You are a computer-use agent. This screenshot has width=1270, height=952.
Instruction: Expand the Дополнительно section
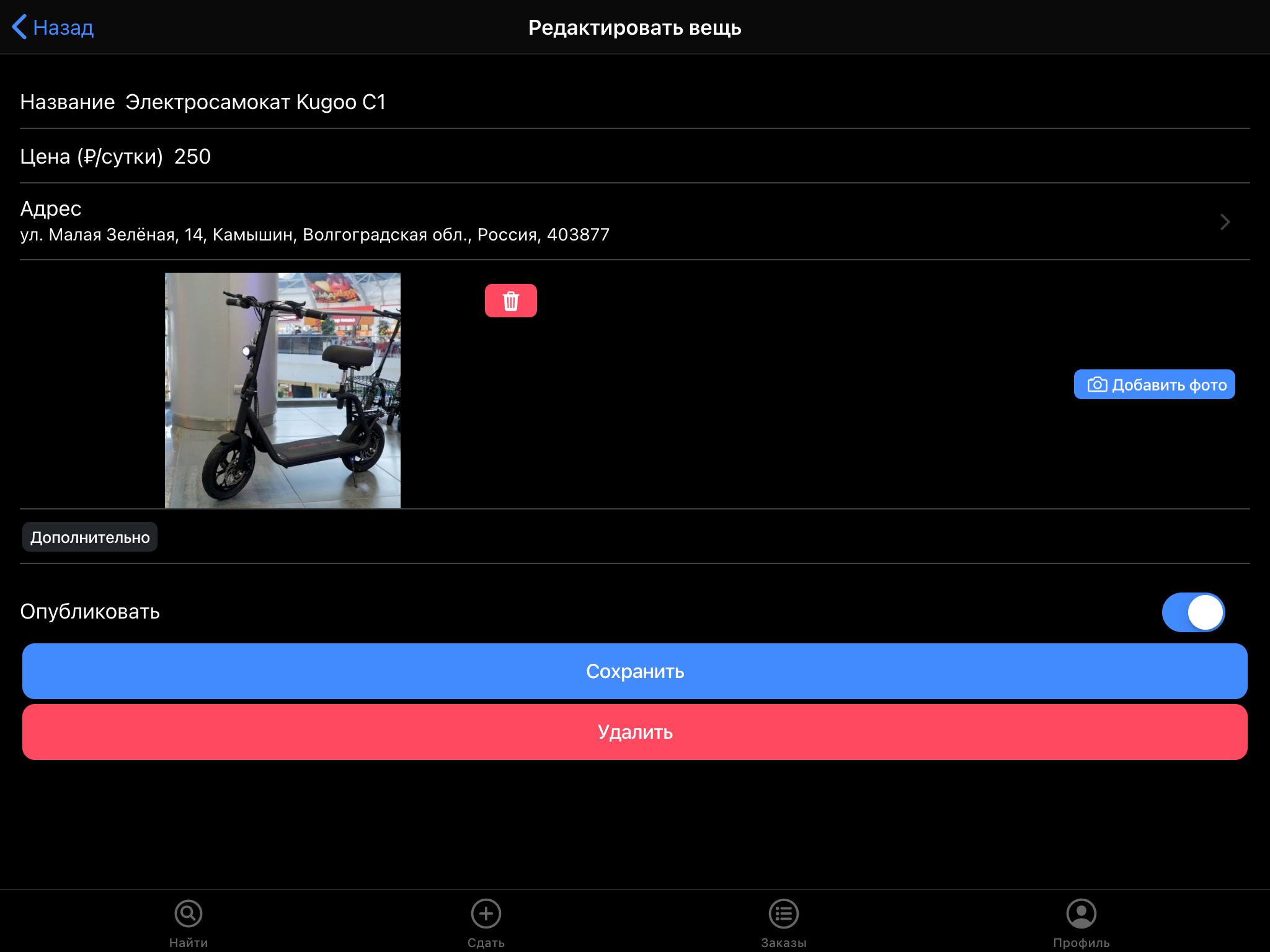pyautogui.click(x=90, y=537)
